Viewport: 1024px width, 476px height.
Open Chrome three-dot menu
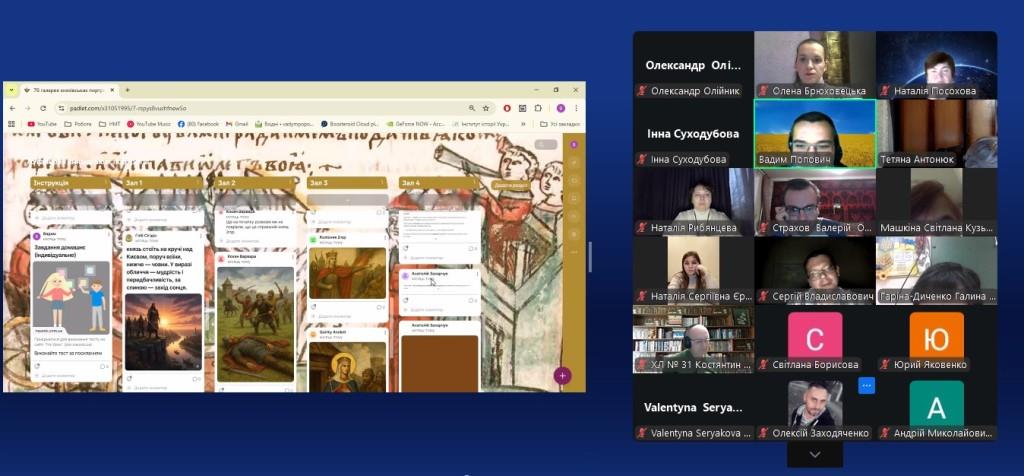(576, 108)
